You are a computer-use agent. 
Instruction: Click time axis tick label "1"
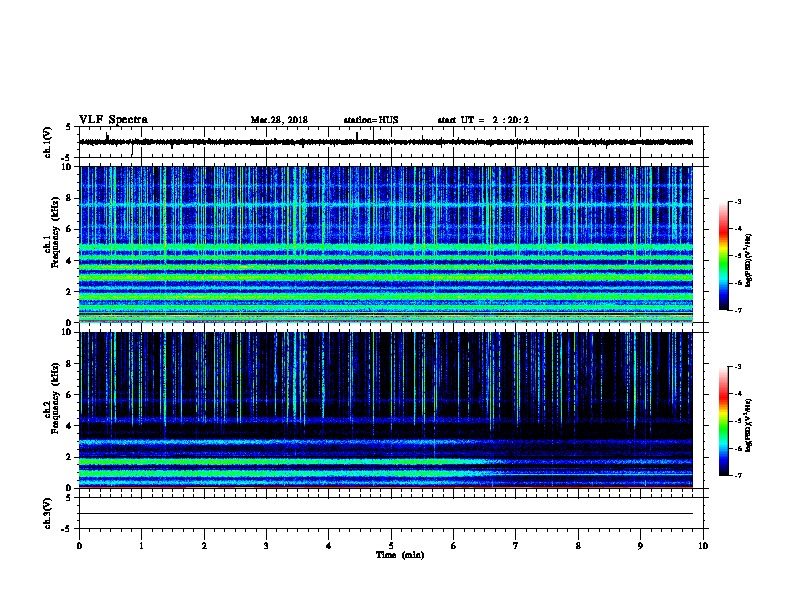[141, 546]
